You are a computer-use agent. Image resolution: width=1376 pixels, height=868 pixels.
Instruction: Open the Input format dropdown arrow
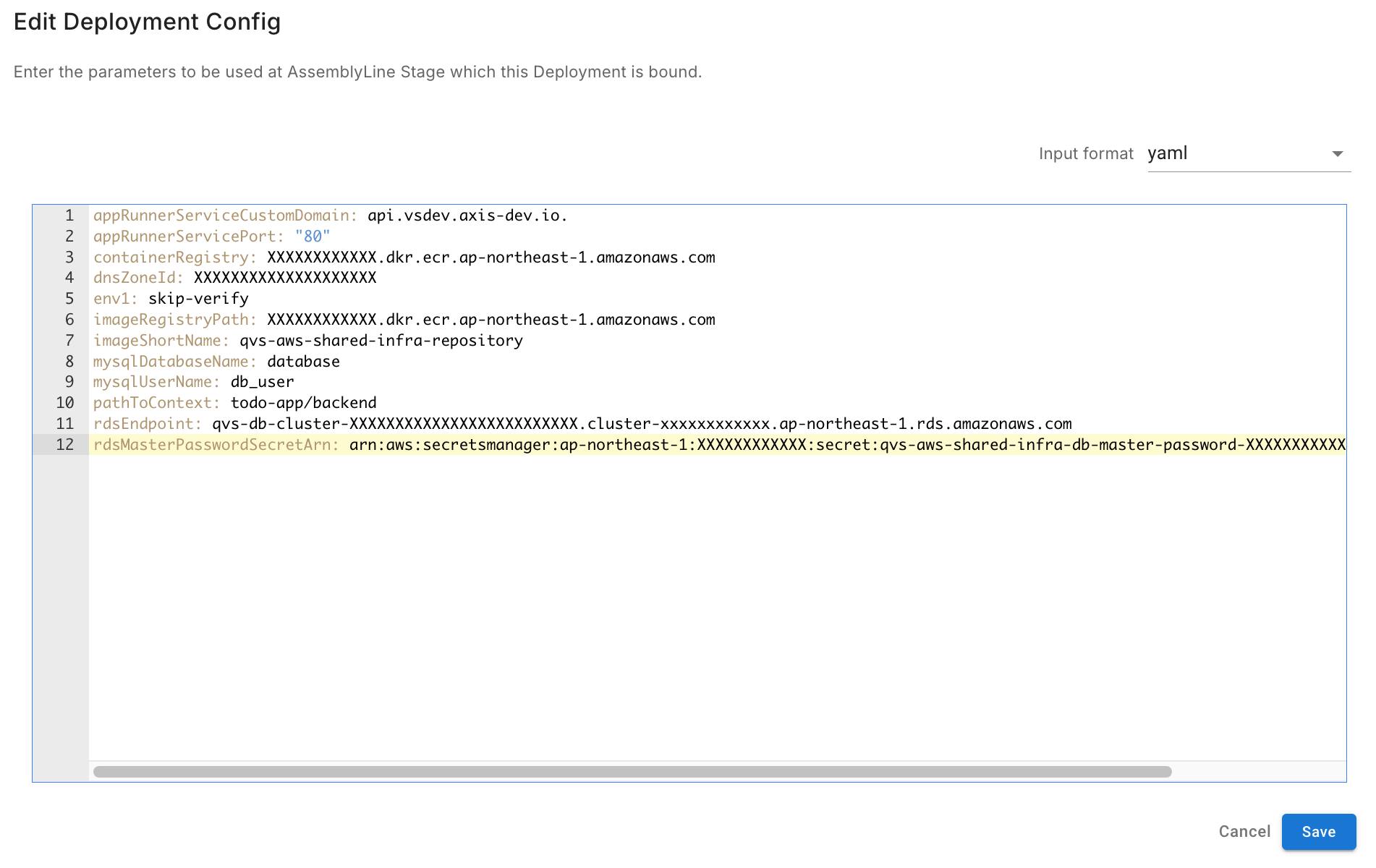pos(1337,154)
